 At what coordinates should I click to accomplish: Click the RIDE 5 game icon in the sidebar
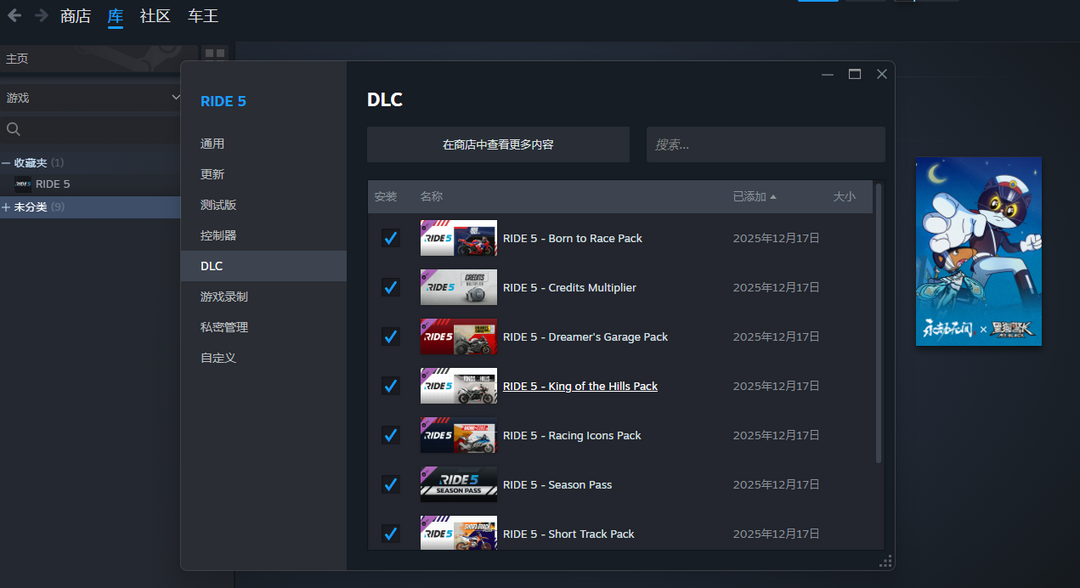22,184
